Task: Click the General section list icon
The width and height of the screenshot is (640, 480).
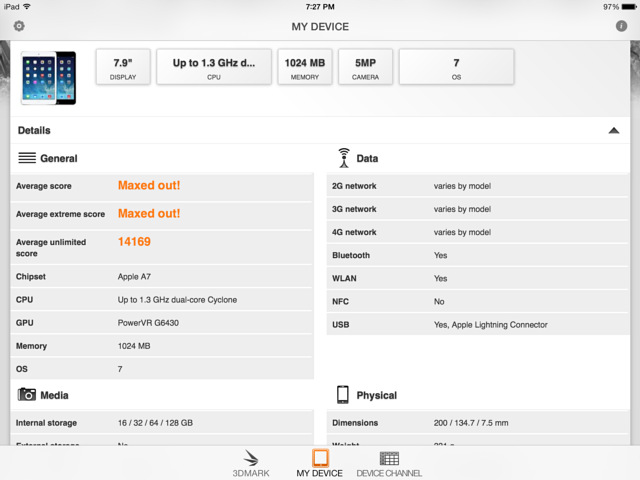Action: tap(27, 158)
